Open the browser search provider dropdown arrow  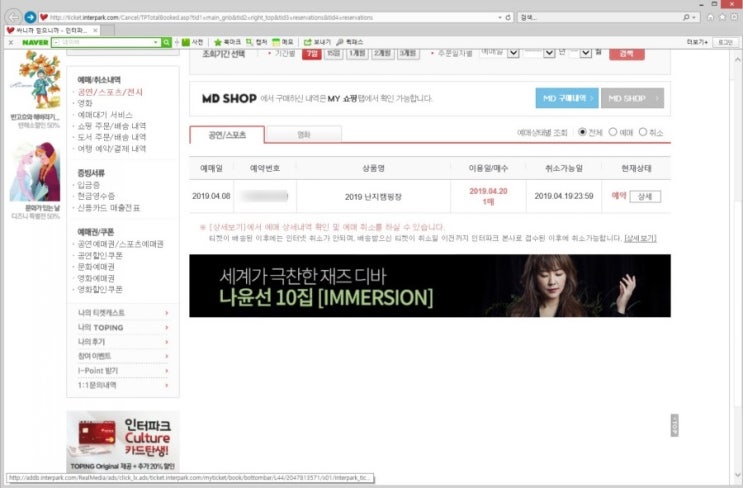[x=694, y=18]
